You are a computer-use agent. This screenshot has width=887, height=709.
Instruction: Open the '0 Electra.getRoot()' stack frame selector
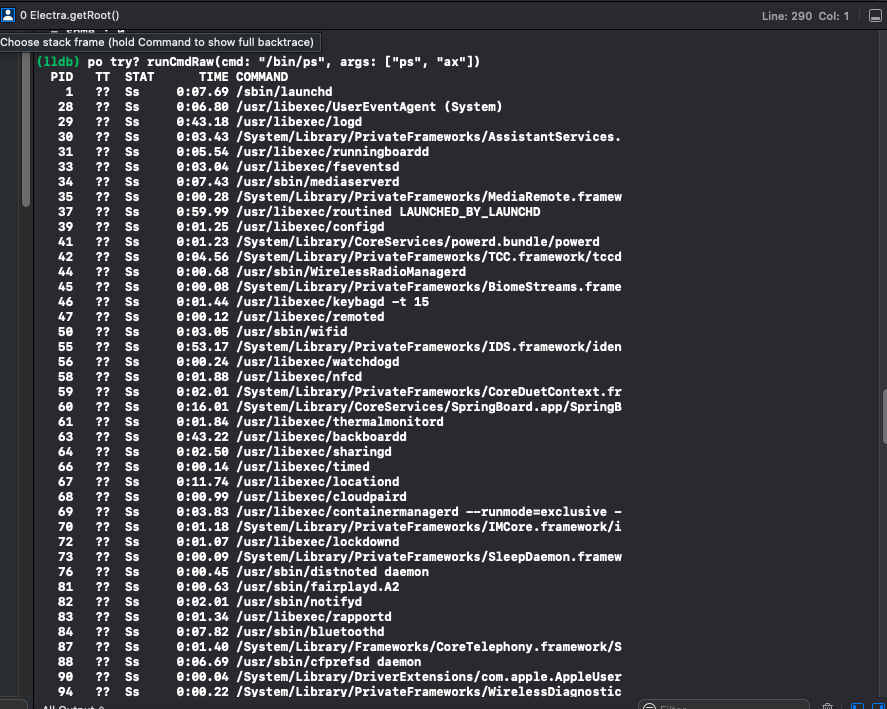pyautogui.click(x=70, y=16)
